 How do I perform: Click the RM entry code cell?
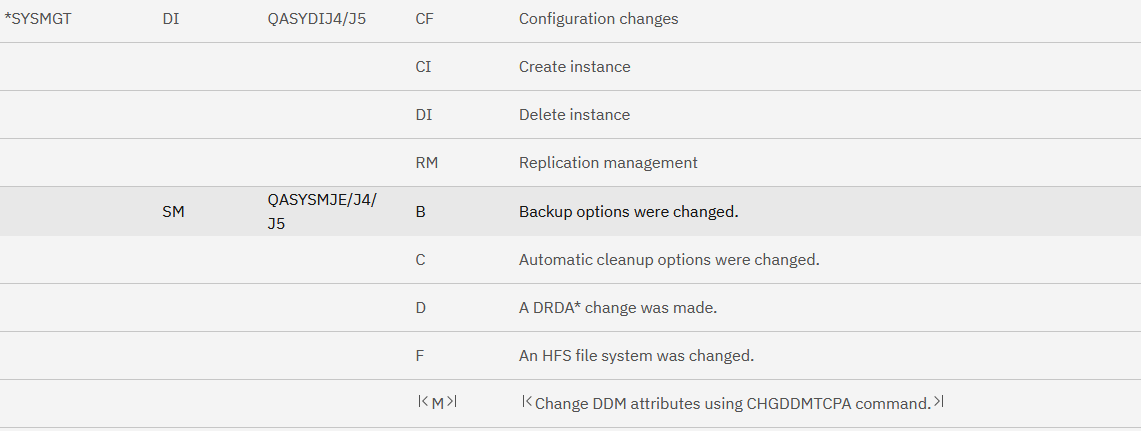tap(426, 163)
